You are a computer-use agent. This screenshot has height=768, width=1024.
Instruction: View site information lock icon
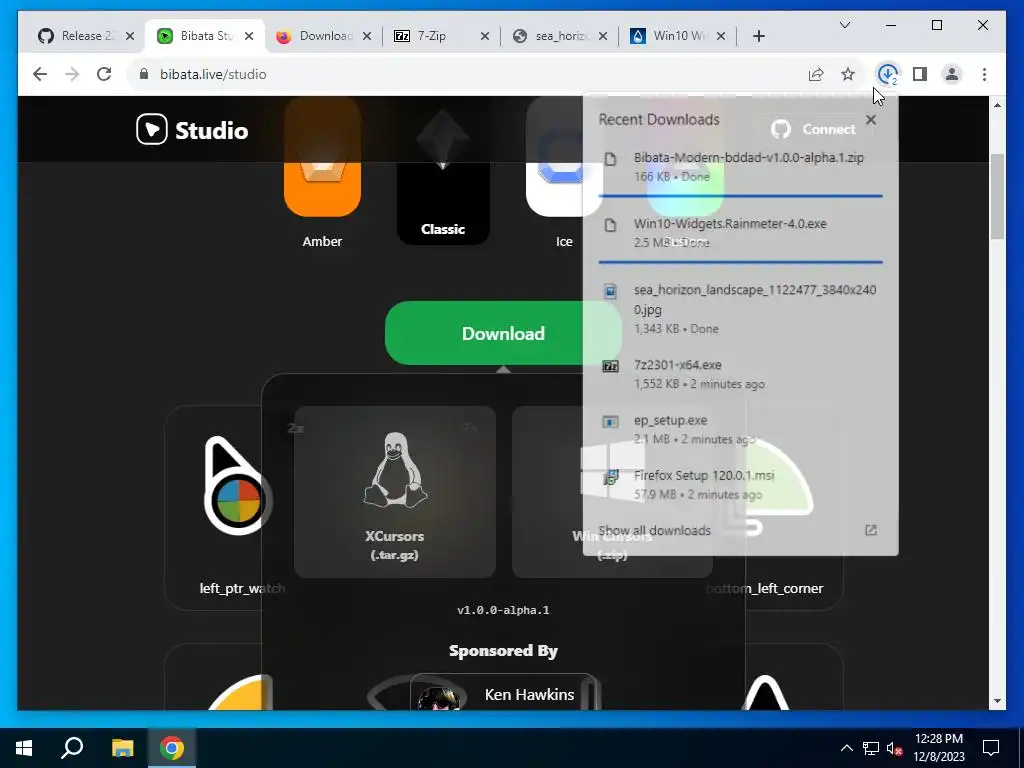144,74
